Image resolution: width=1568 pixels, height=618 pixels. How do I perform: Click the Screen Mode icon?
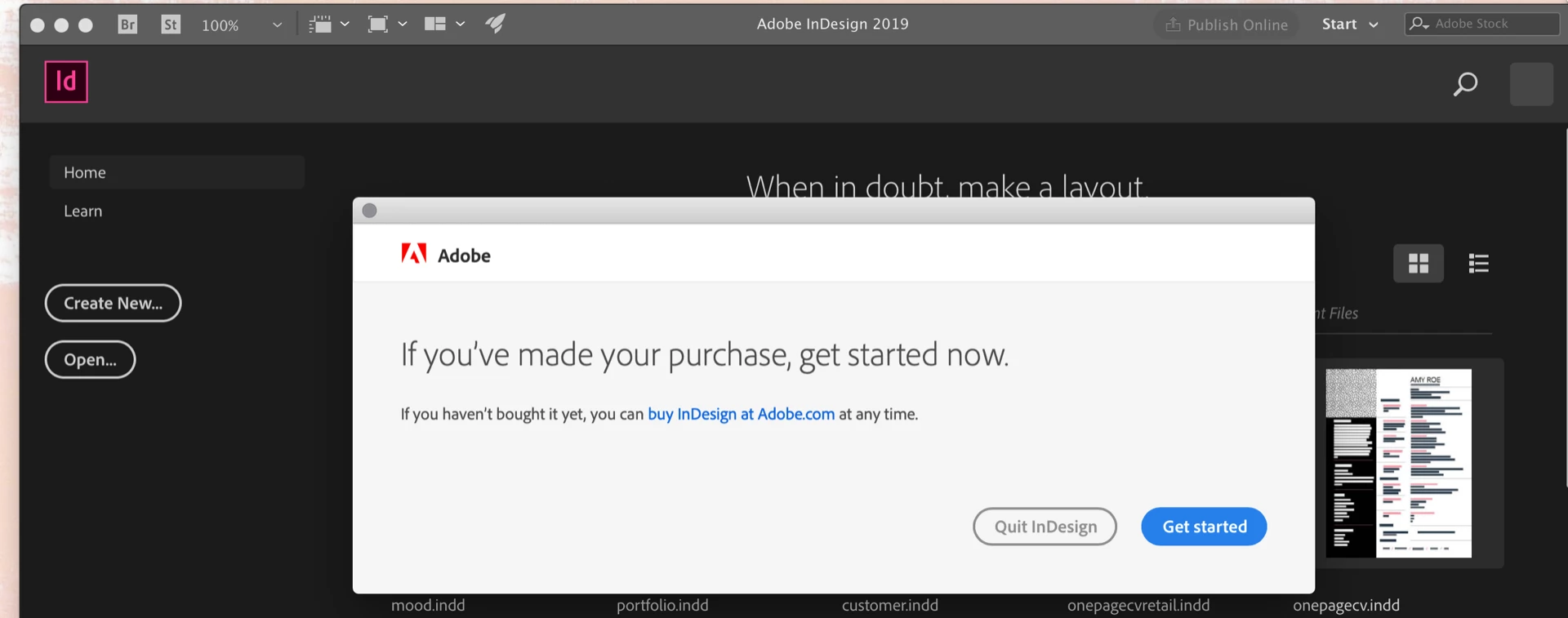pyautogui.click(x=377, y=24)
